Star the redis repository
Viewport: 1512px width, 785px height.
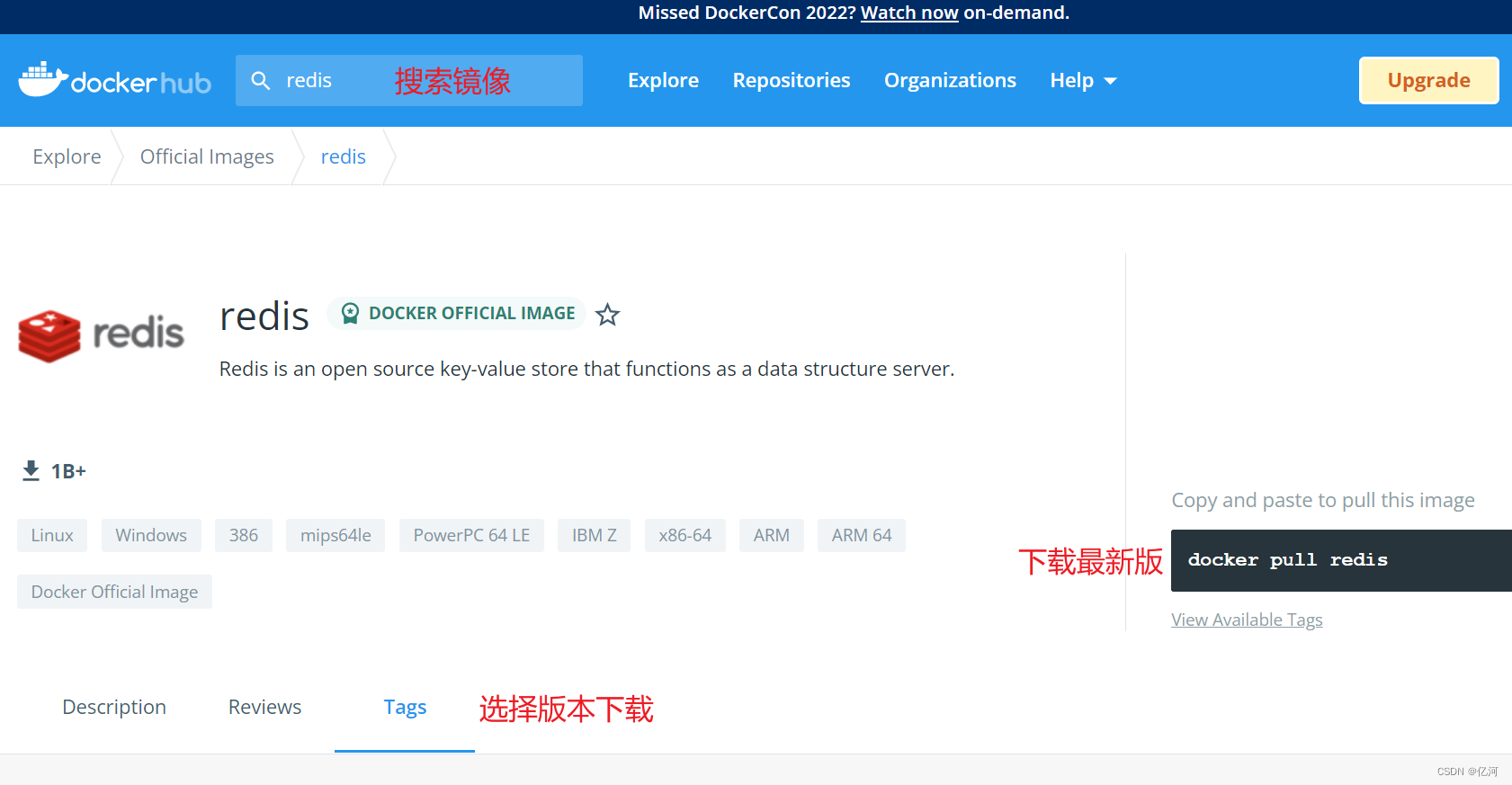coord(608,315)
